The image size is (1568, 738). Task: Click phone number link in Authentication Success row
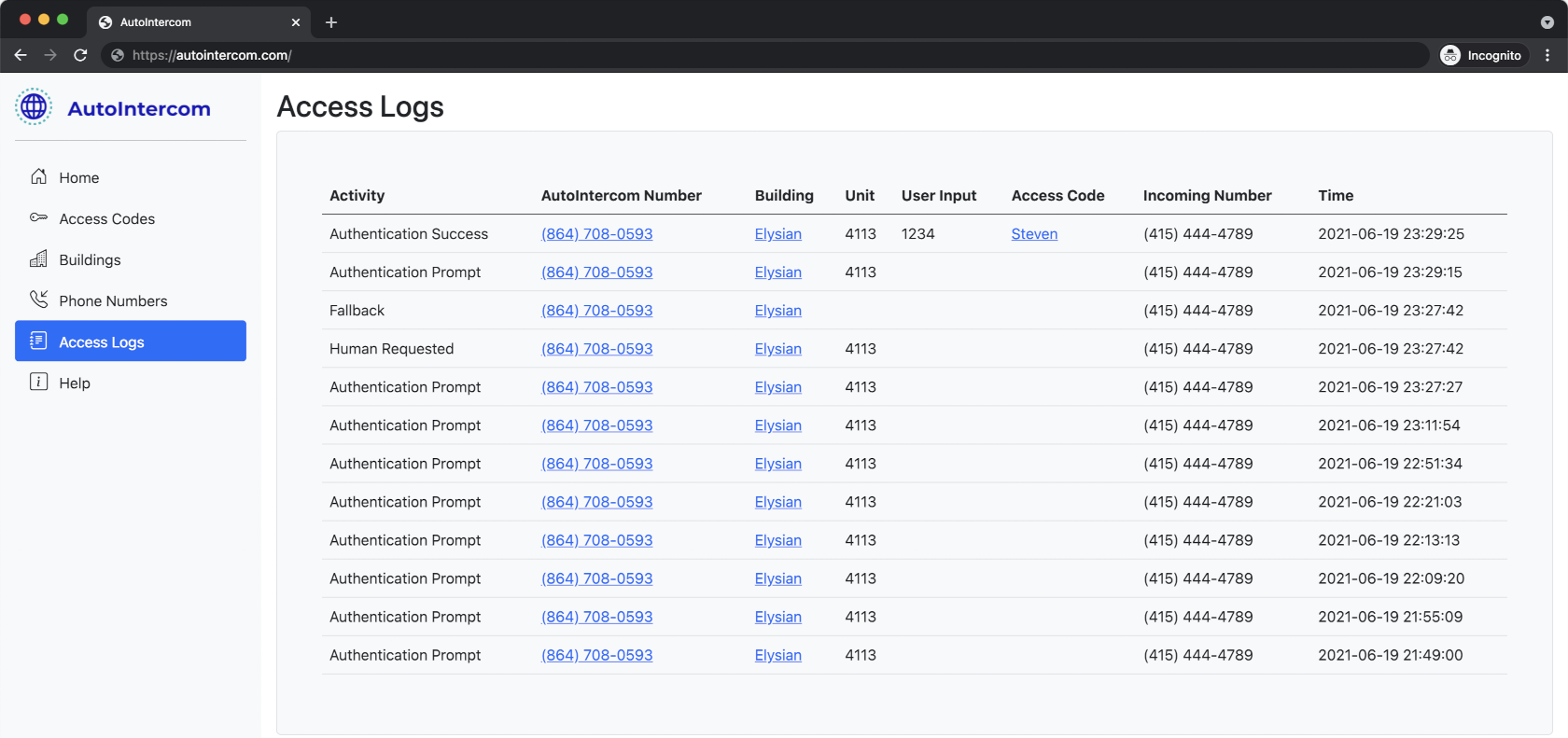[x=597, y=234]
